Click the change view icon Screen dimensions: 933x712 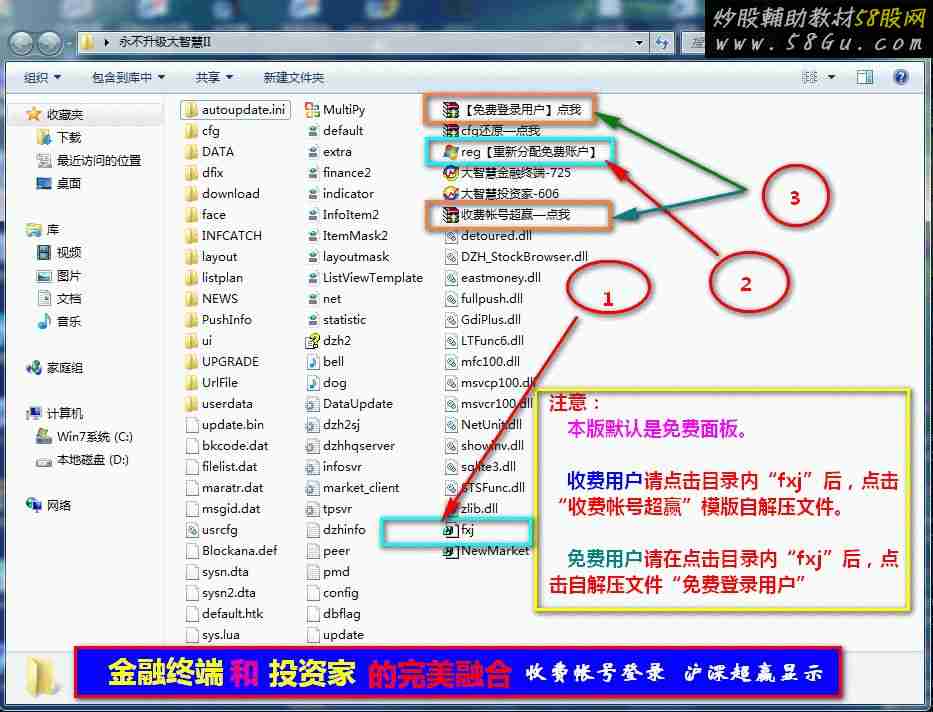pyautogui.click(x=810, y=77)
